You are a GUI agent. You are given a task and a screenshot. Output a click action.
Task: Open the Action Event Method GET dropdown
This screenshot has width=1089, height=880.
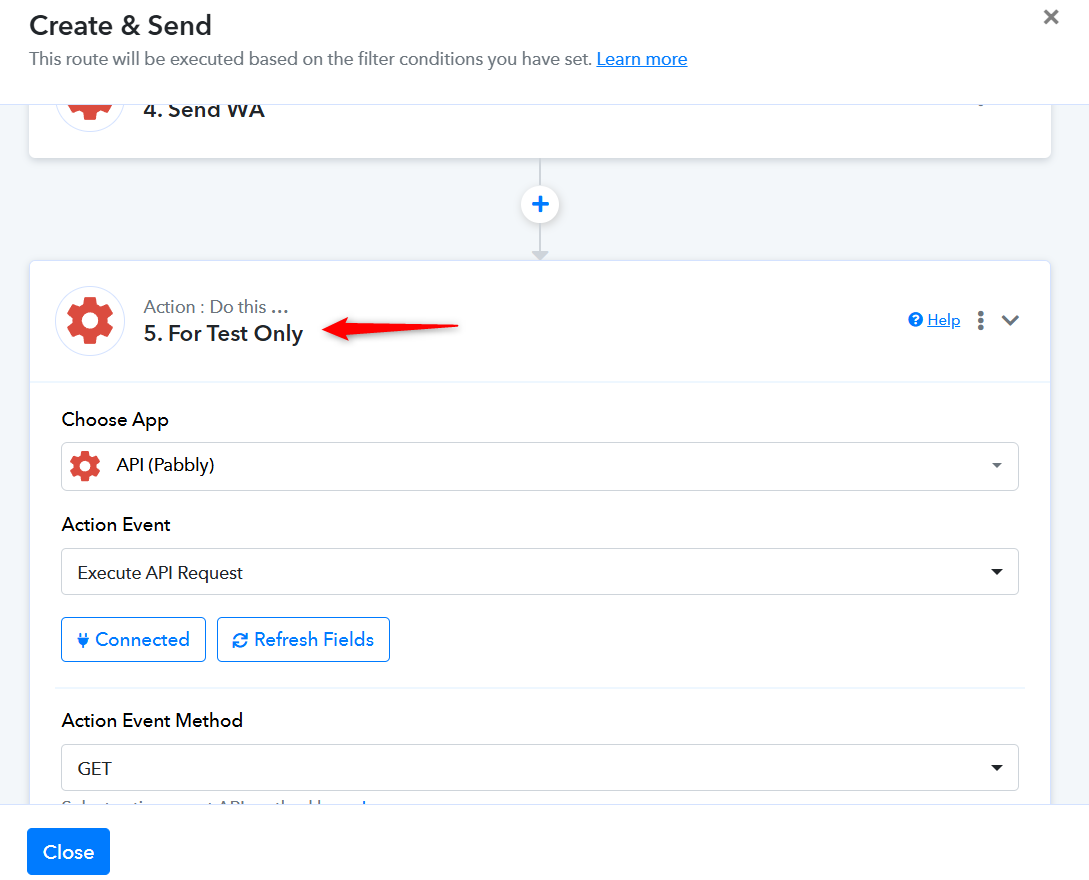tap(996, 768)
